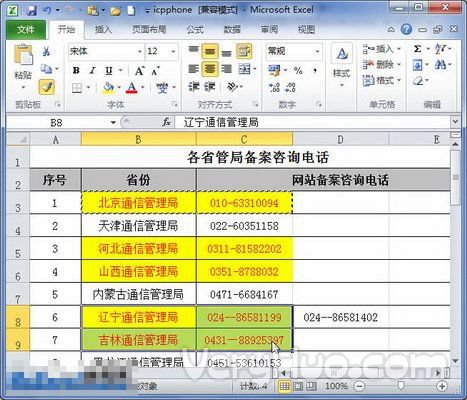
Task: Toggle Center horizontal alignment
Action: click(x=210, y=69)
